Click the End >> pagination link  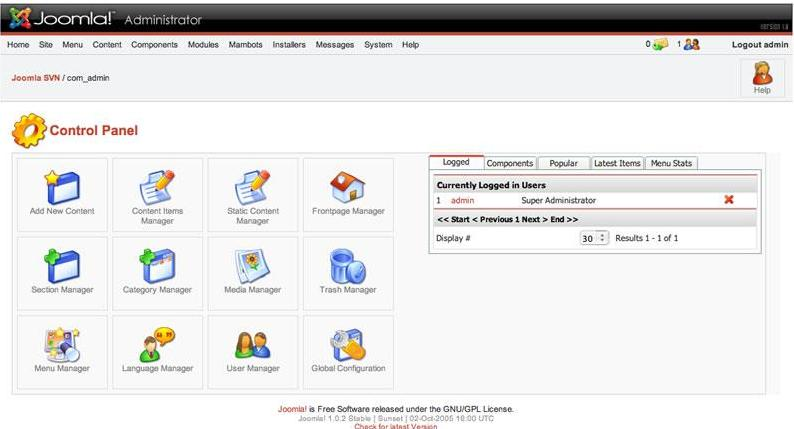(564, 219)
